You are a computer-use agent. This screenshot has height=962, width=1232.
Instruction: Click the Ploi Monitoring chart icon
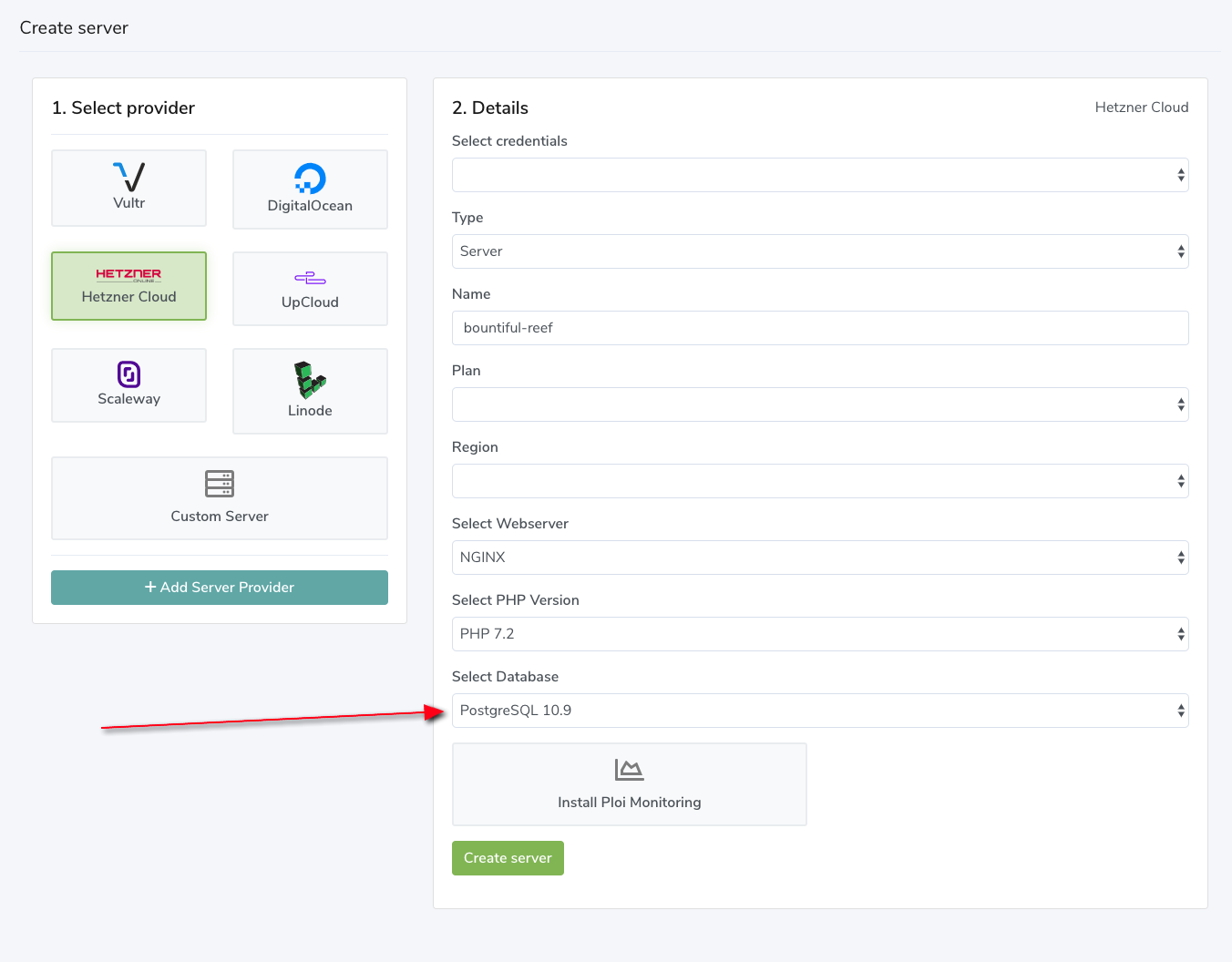(629, 770)
